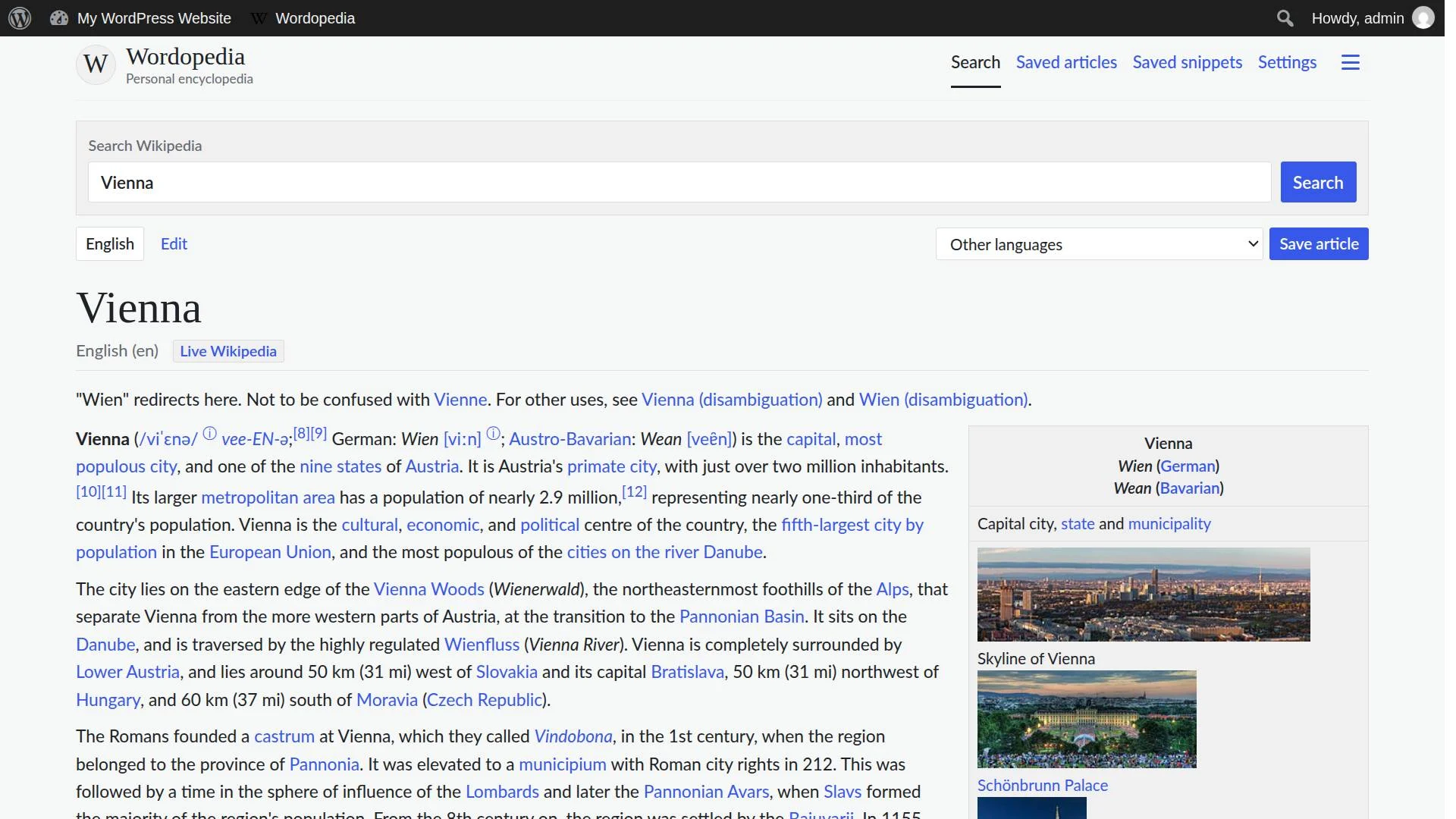Play the Vienna English pronunciation audio icon

pos(210,434)
